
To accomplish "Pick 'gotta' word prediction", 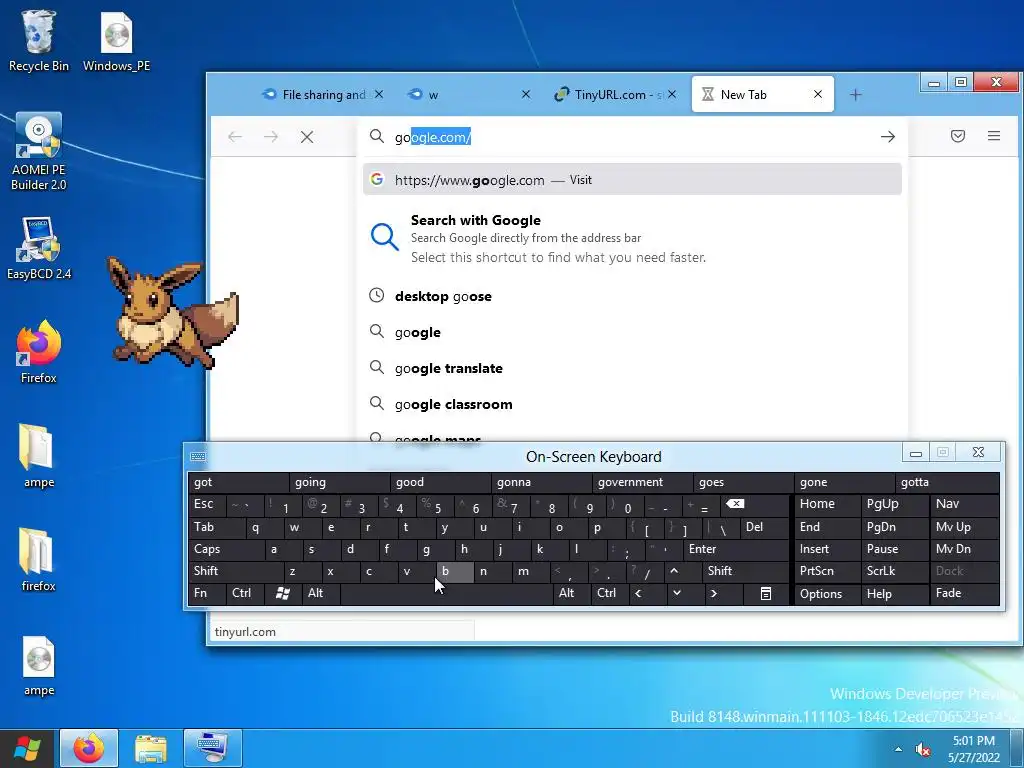I will pos(946,482).
